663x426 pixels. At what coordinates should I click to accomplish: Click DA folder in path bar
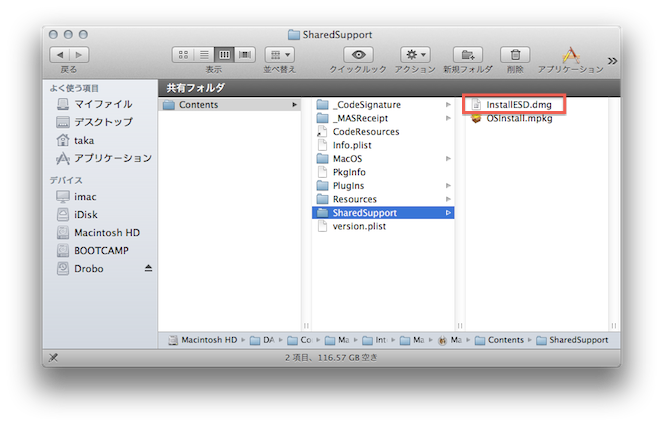[x=262, y=340]
